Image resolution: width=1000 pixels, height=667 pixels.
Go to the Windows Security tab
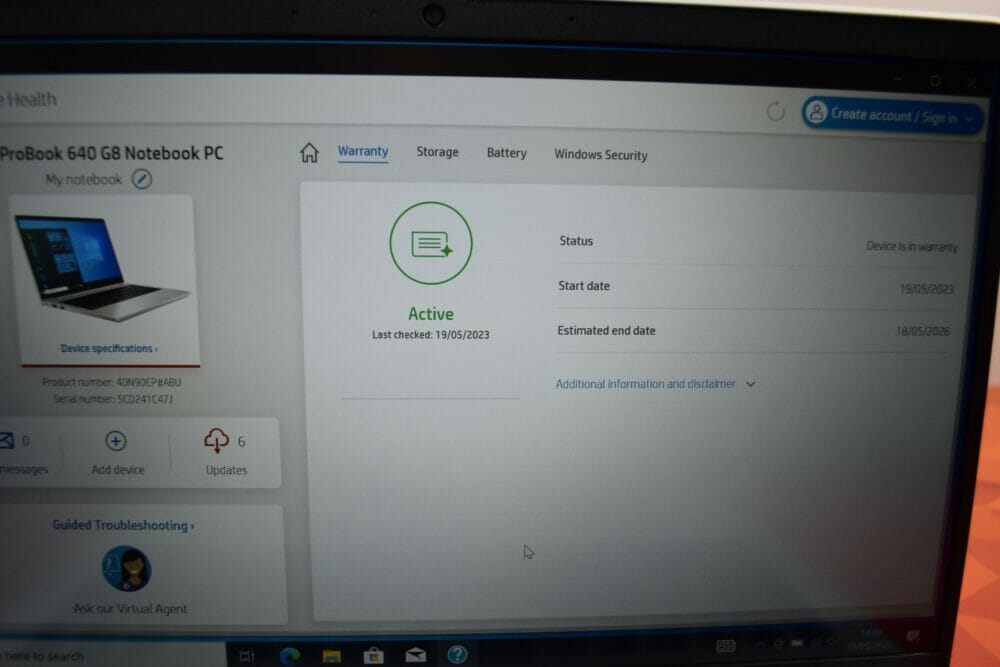click(601, 154)
